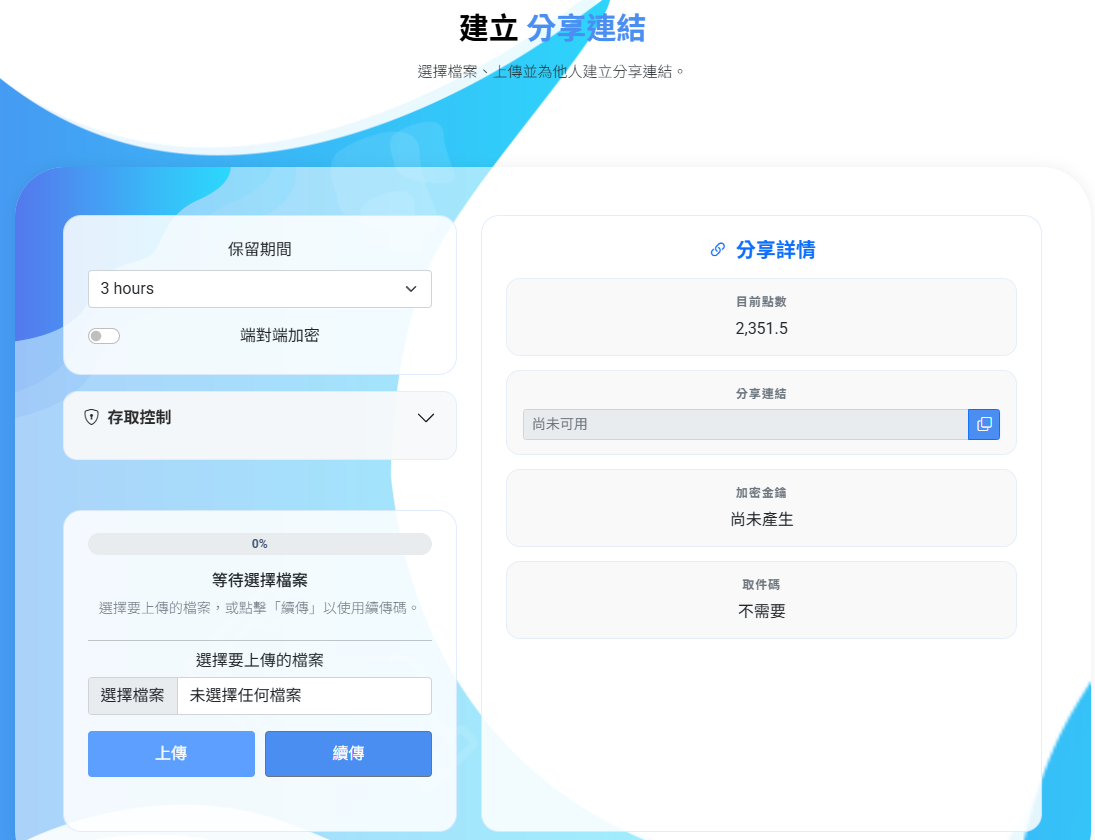1095x840 pixels.
Task: Toggle the 端對端加密 switch
Action: click(104, 336)
